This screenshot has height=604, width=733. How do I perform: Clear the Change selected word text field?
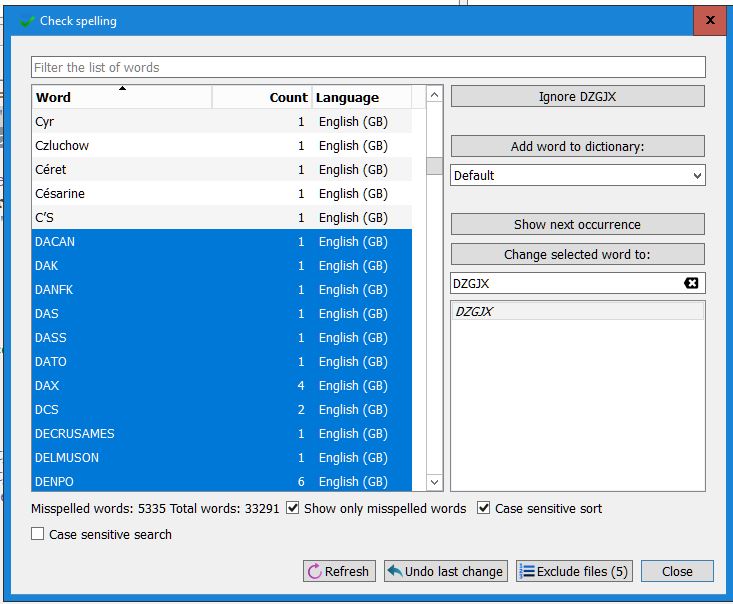690,283
